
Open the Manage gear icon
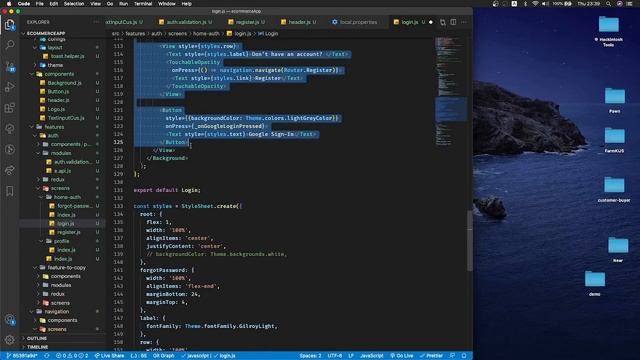pos(9,339)
